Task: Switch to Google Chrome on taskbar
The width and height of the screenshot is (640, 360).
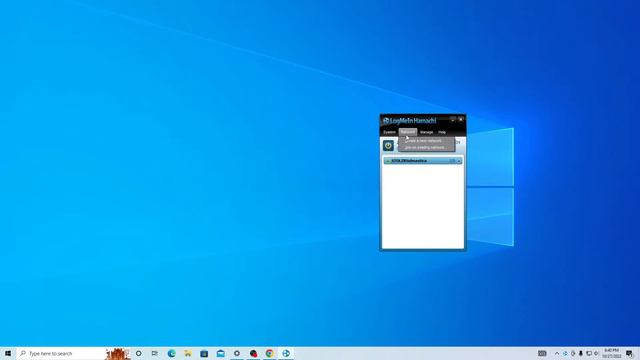Action: 269,353
